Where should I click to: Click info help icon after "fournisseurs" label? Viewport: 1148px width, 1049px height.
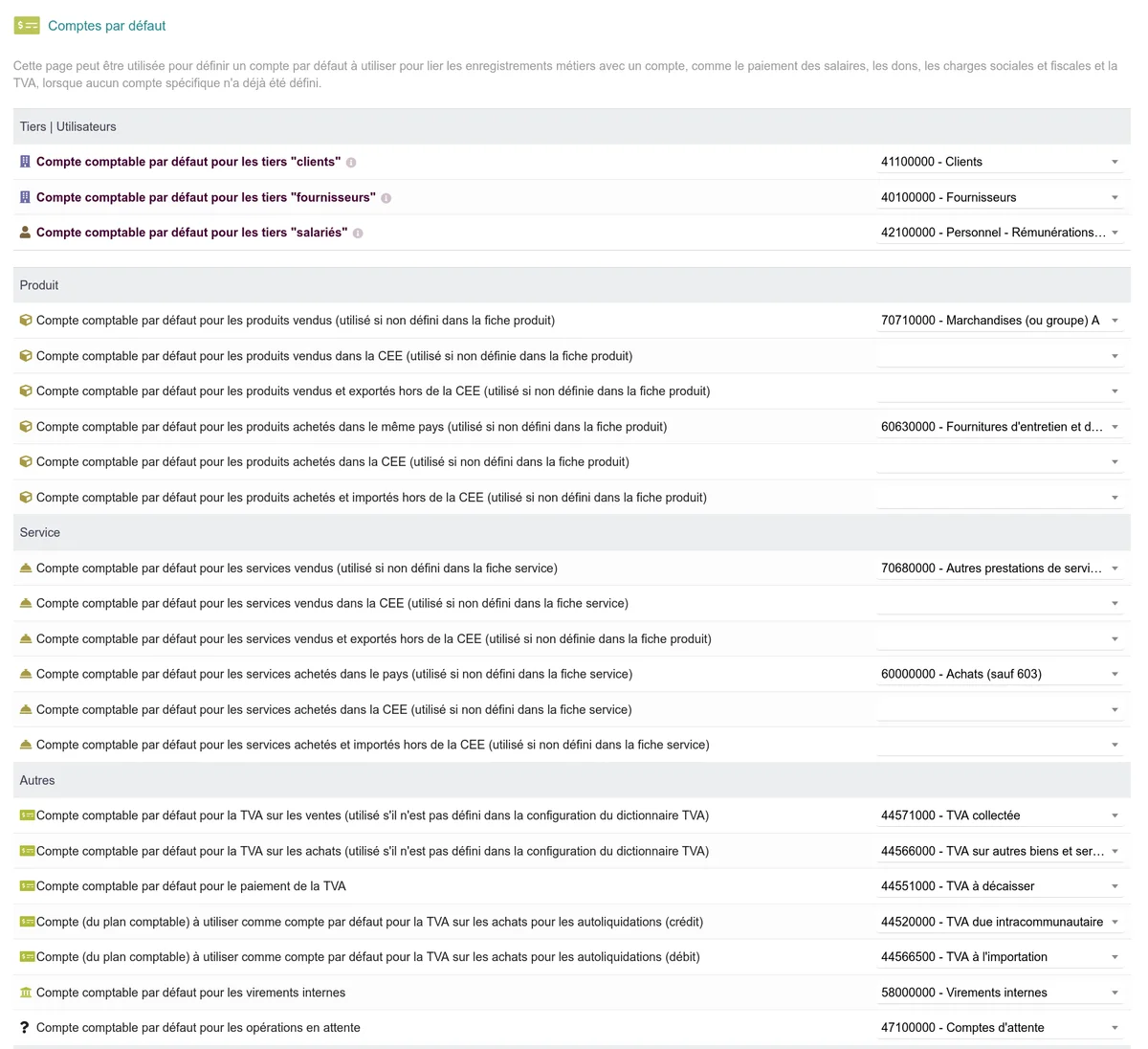[386, 198]
